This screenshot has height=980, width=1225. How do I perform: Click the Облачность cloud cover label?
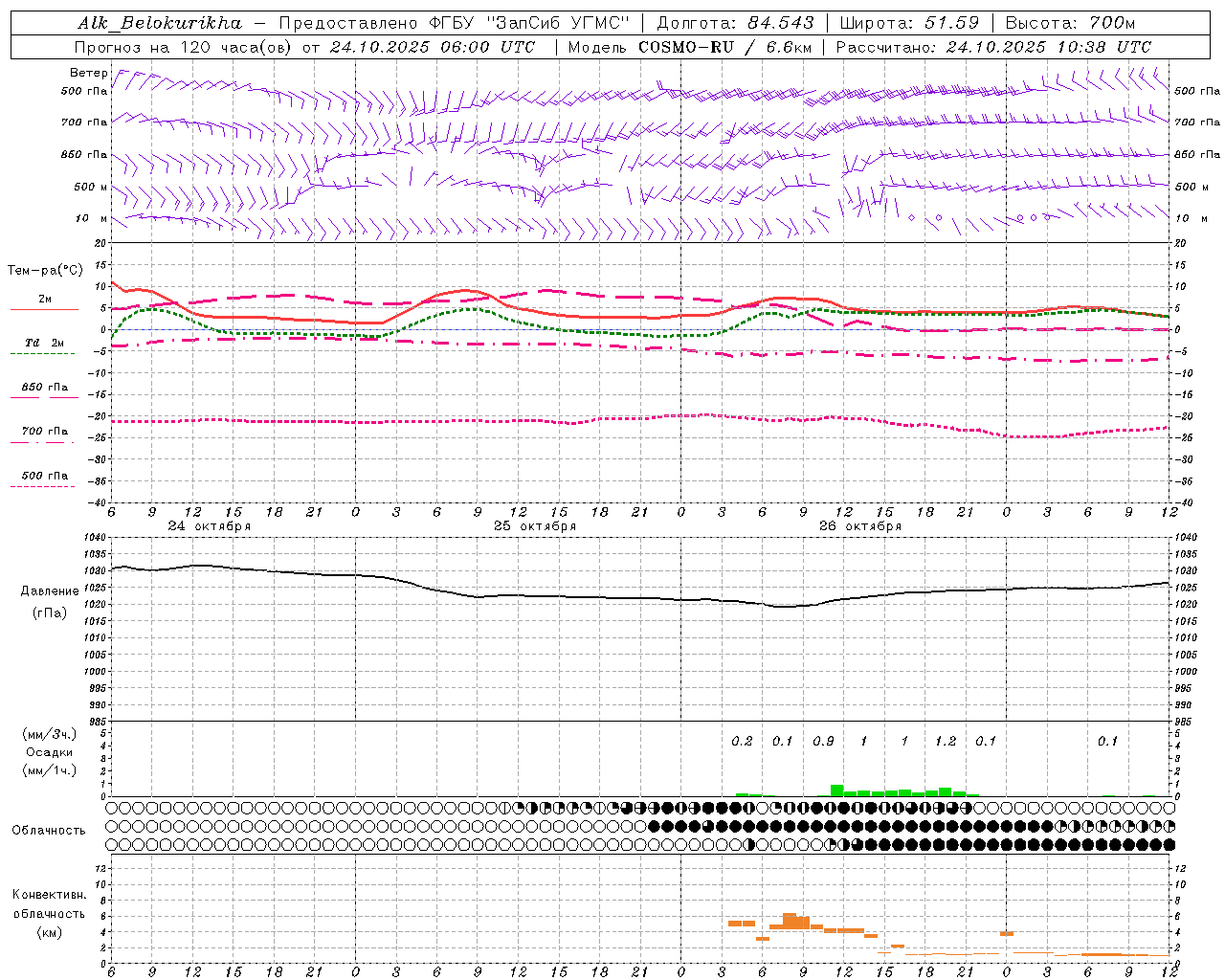coord(49,831)
